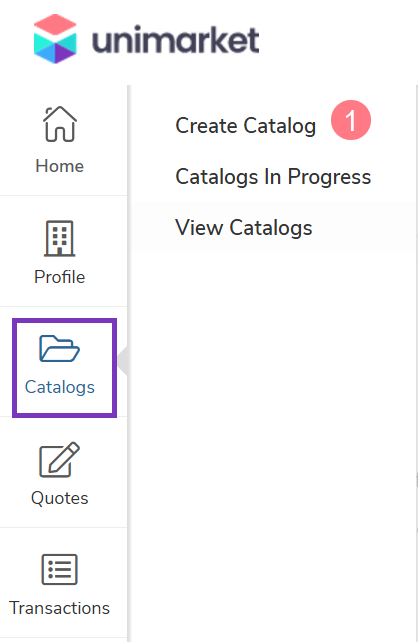Click the Home house icon
Viewport: 418px width, 642px height.
point(60,124)
